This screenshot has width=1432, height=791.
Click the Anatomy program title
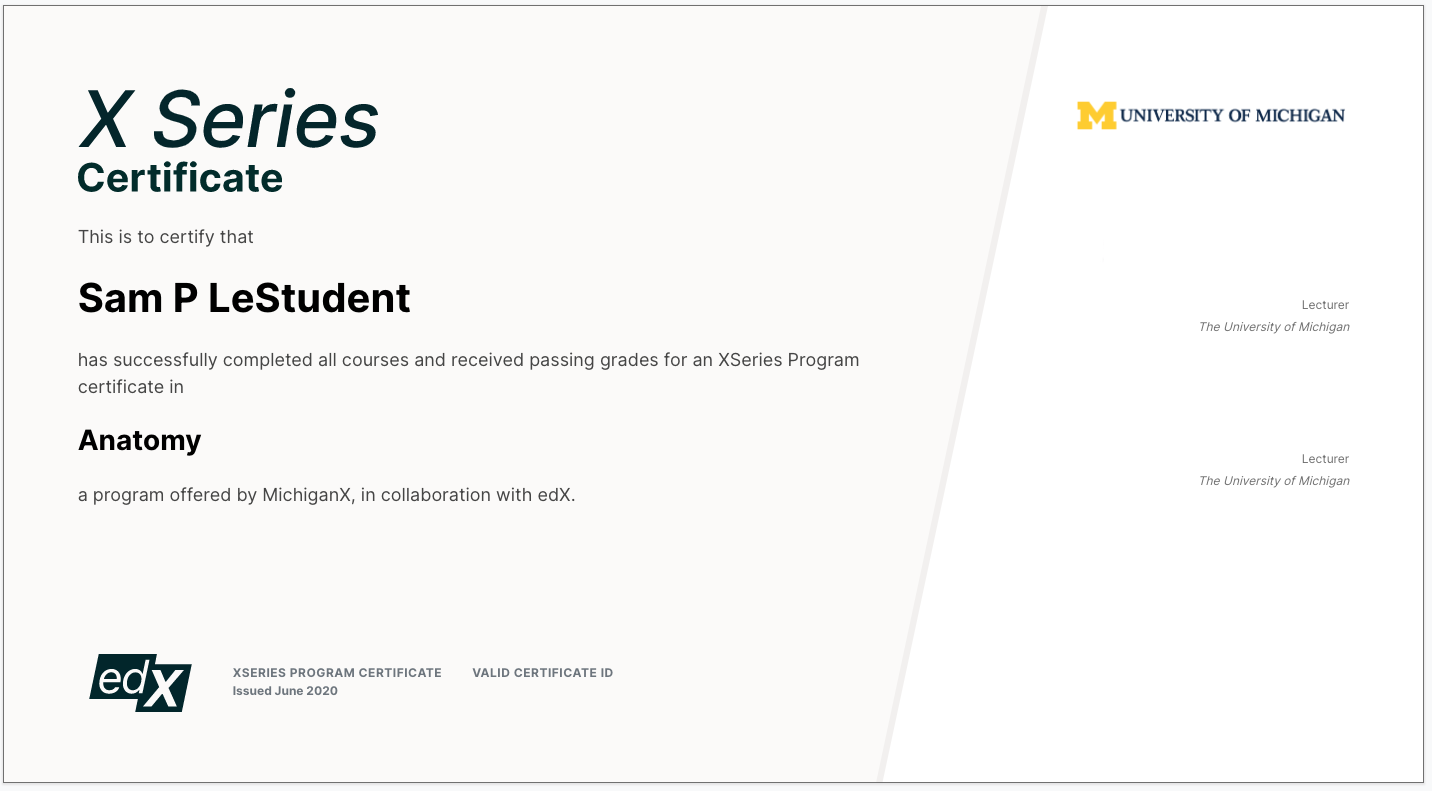coord(140,440)
